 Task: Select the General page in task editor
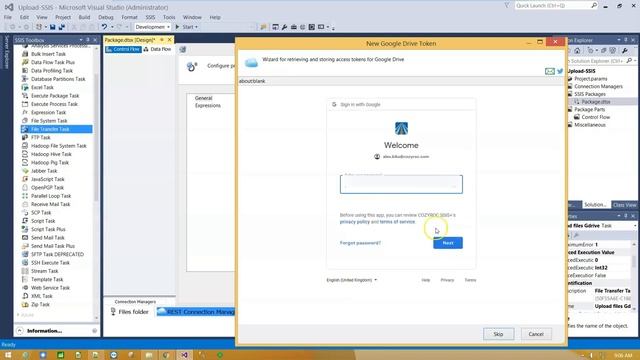pyautogui.click(x=203, y=98)
